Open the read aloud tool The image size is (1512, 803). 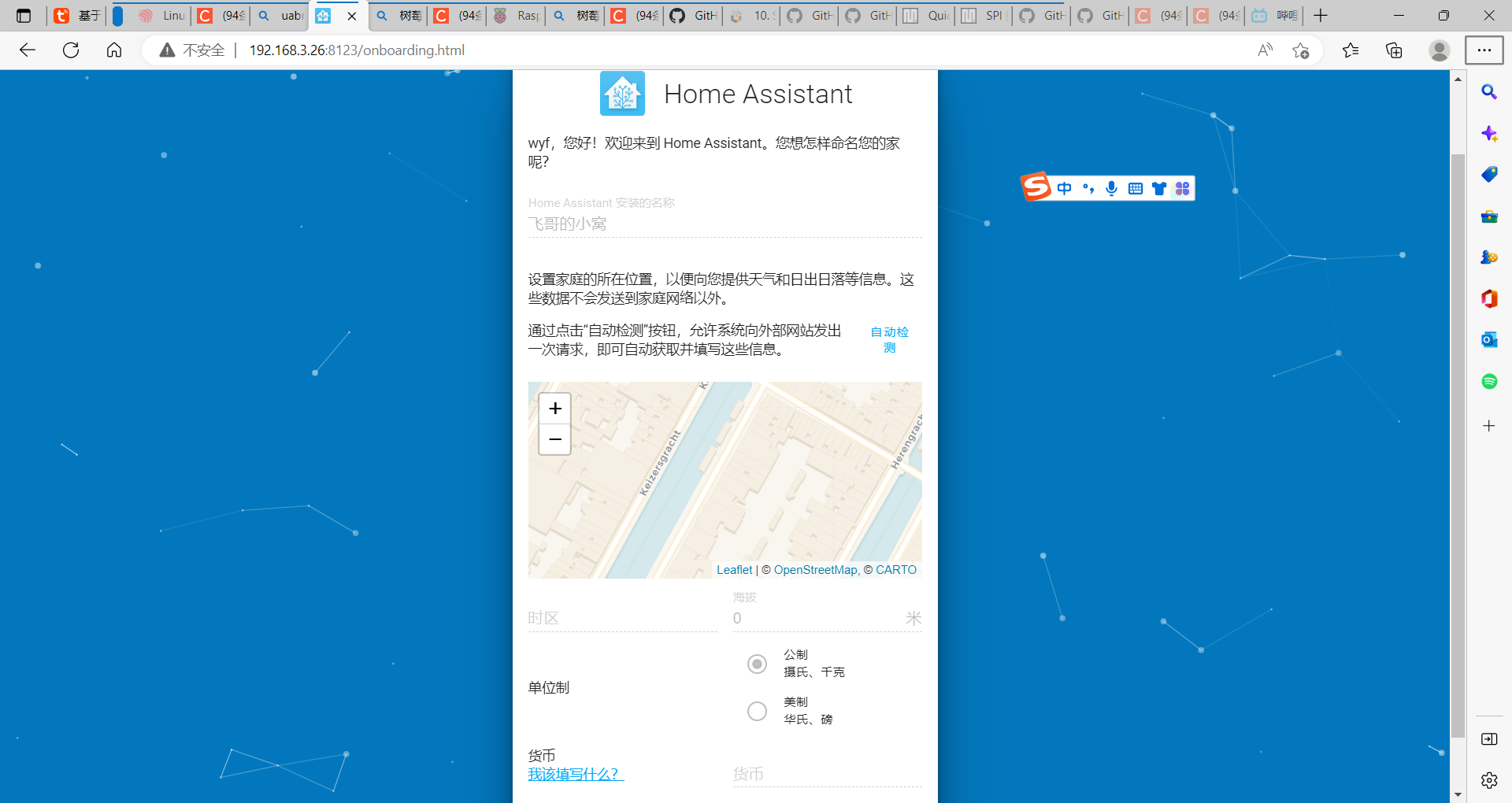1266,50
